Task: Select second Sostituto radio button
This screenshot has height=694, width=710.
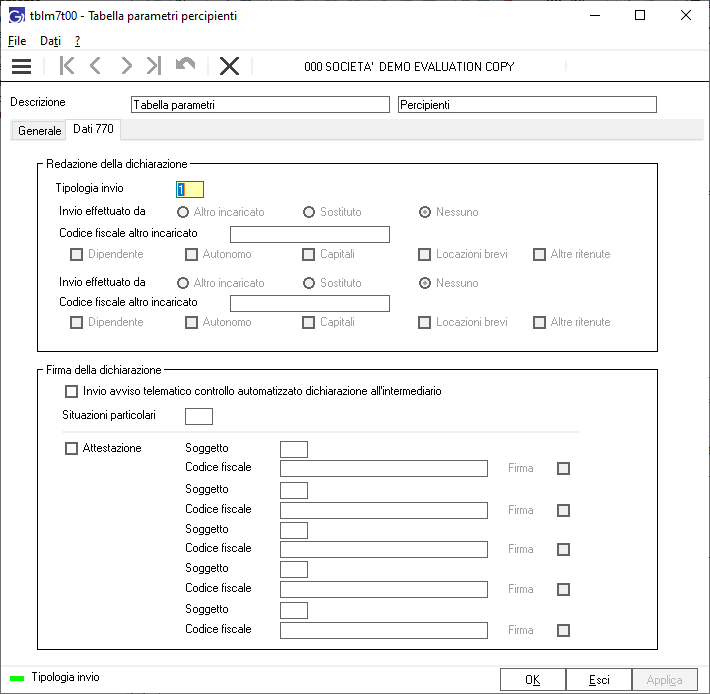Action: (x=309, y=283)
